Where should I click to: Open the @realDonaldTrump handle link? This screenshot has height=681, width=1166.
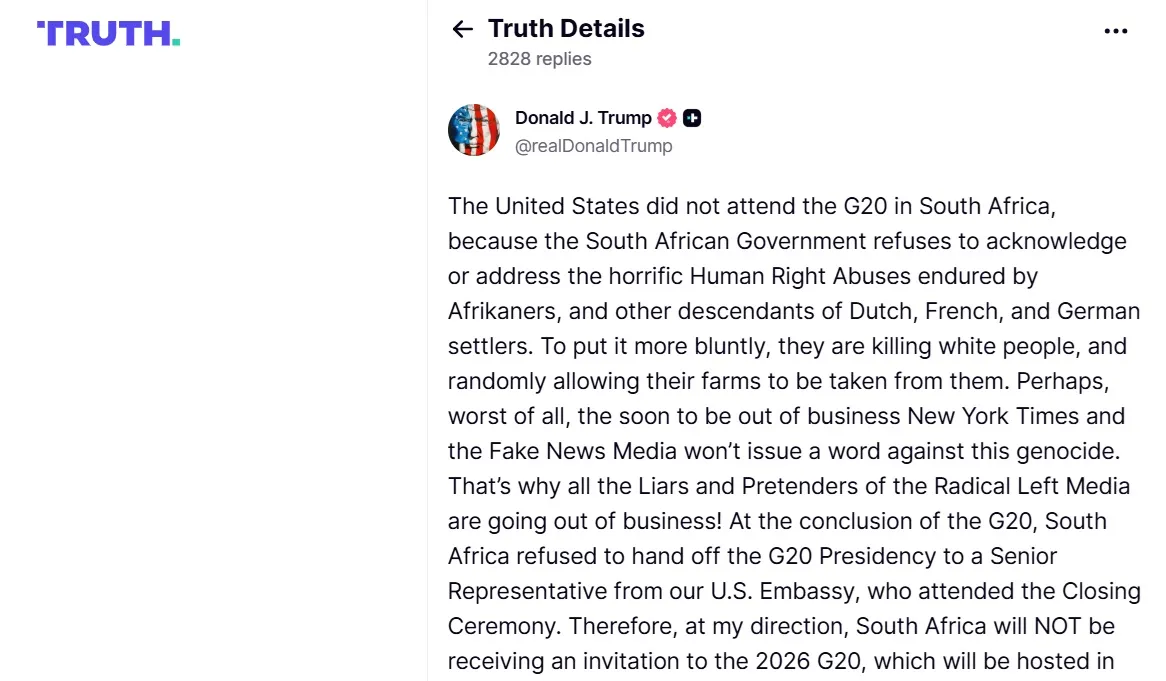tap(593, 146)
